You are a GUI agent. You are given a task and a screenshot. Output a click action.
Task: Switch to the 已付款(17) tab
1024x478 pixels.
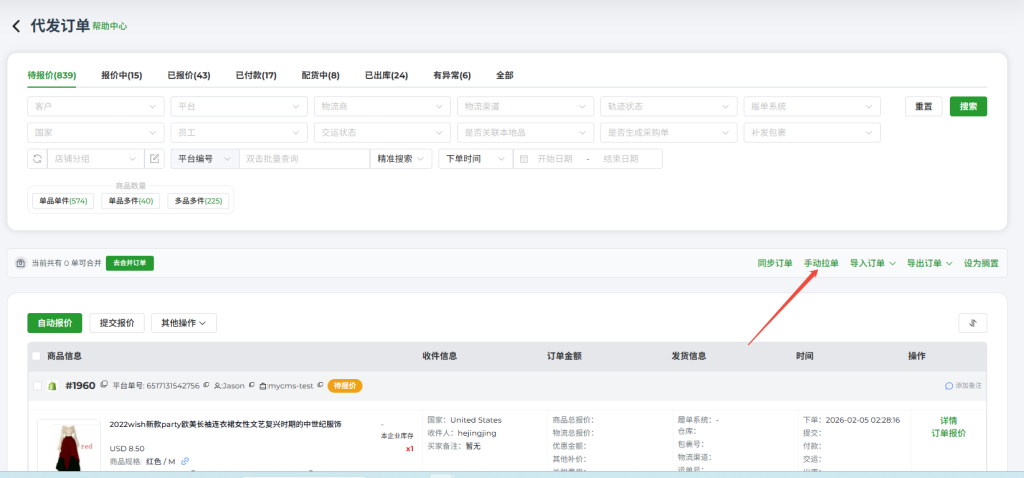tap(255, 75)
